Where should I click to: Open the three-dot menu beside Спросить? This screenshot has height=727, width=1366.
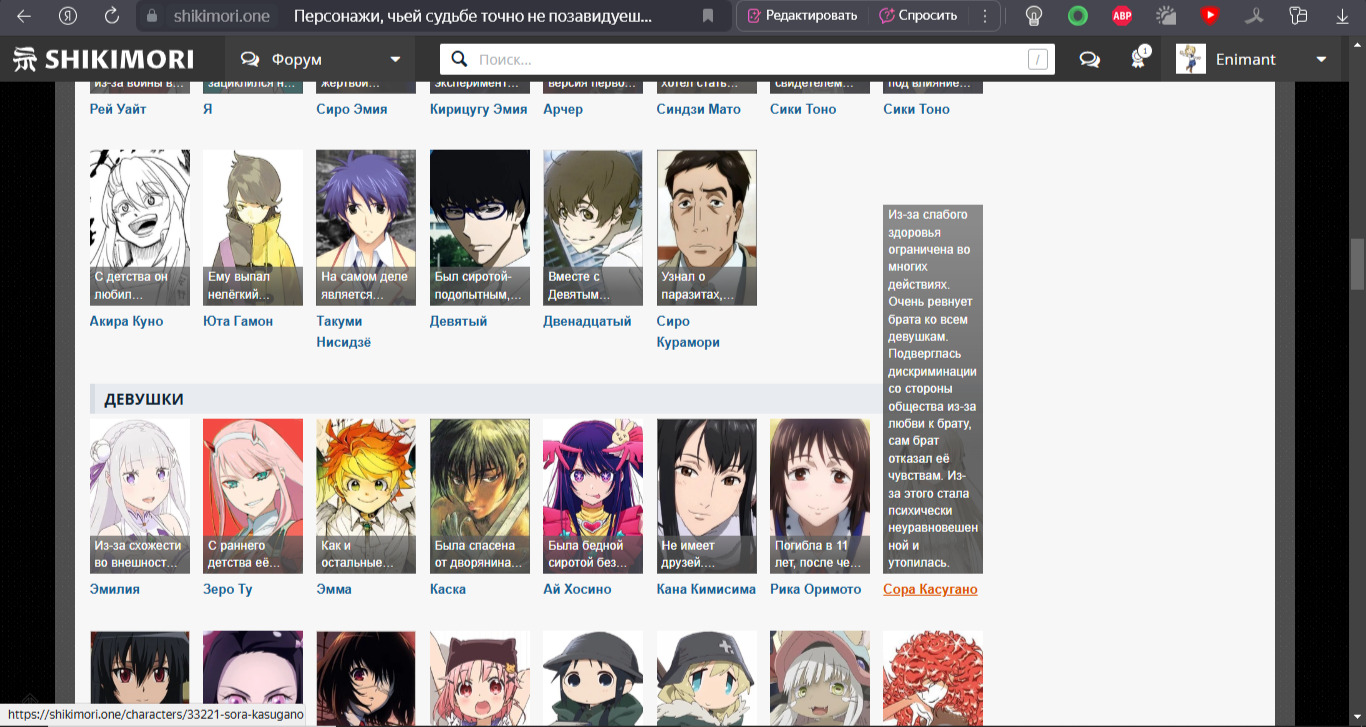pos(985,16)
